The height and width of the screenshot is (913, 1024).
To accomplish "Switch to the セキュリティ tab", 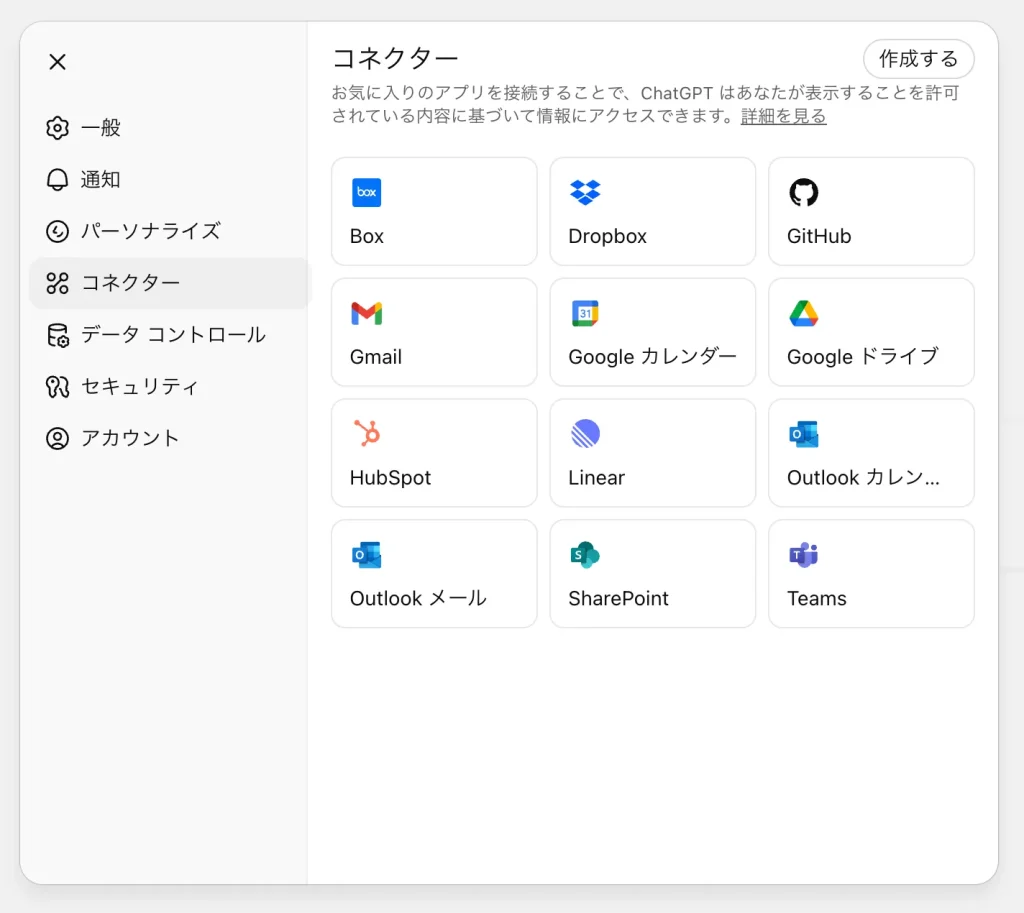I will [169, 387].
